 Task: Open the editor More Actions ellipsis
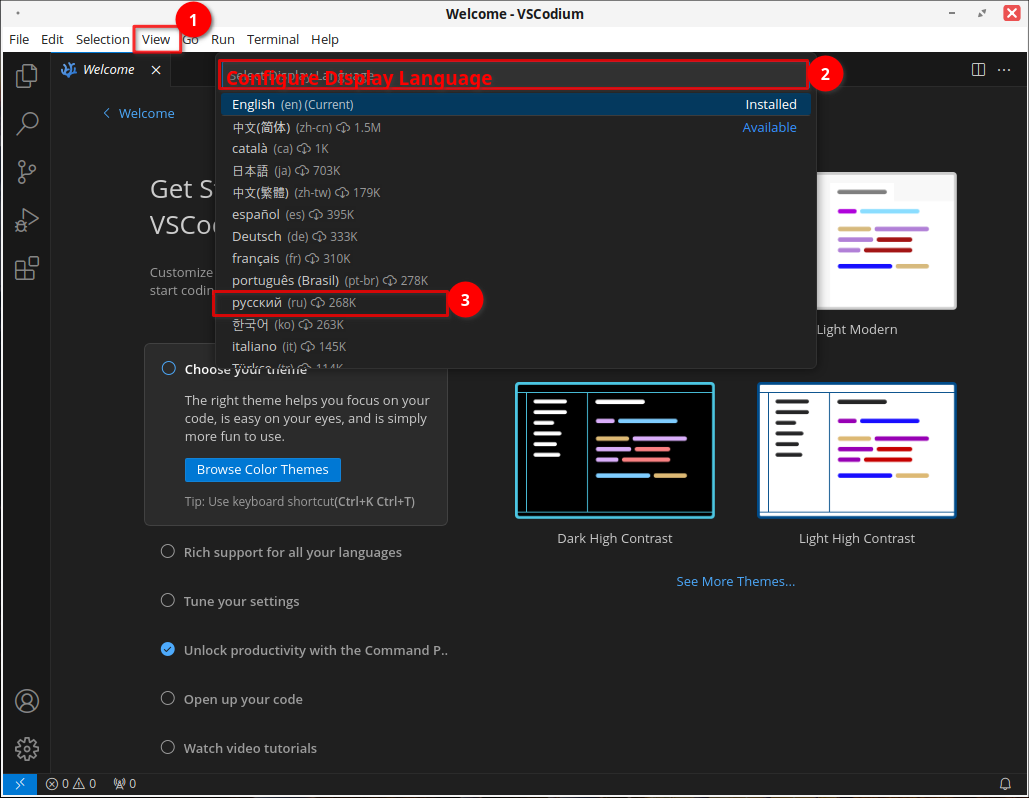point(1004,70)
